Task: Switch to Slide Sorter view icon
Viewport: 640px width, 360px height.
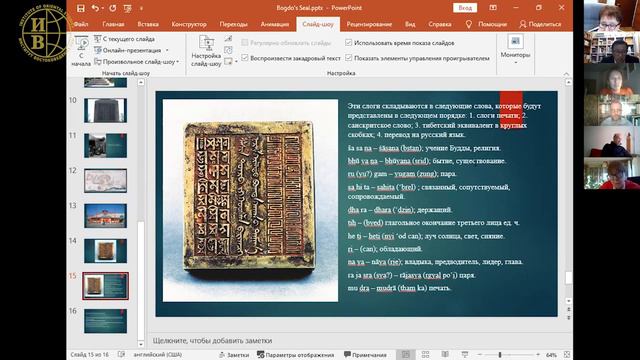Action: click(425, 354)
